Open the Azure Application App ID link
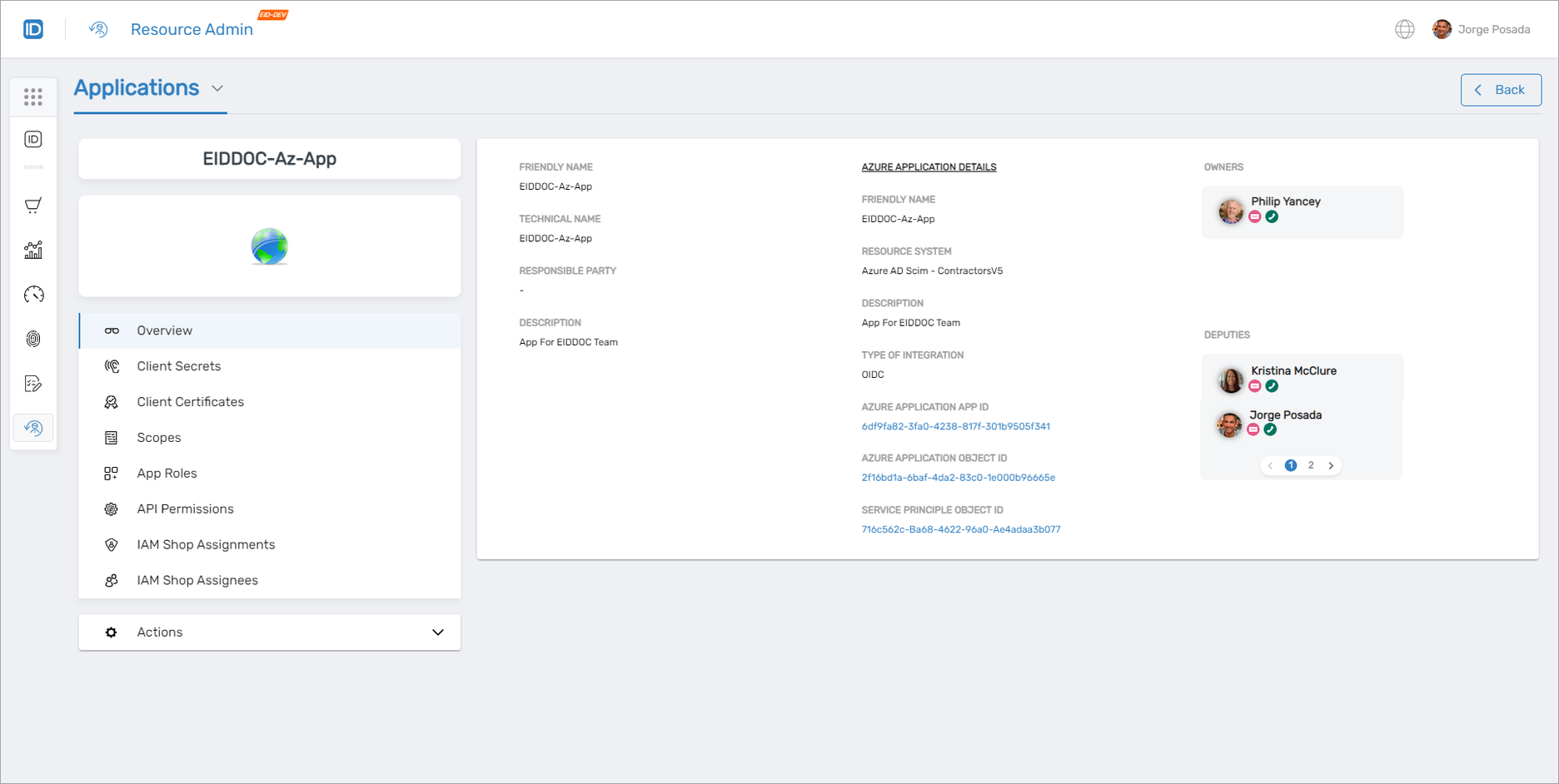This screenshot has width=1559, height=784. [x=955, y=426]
